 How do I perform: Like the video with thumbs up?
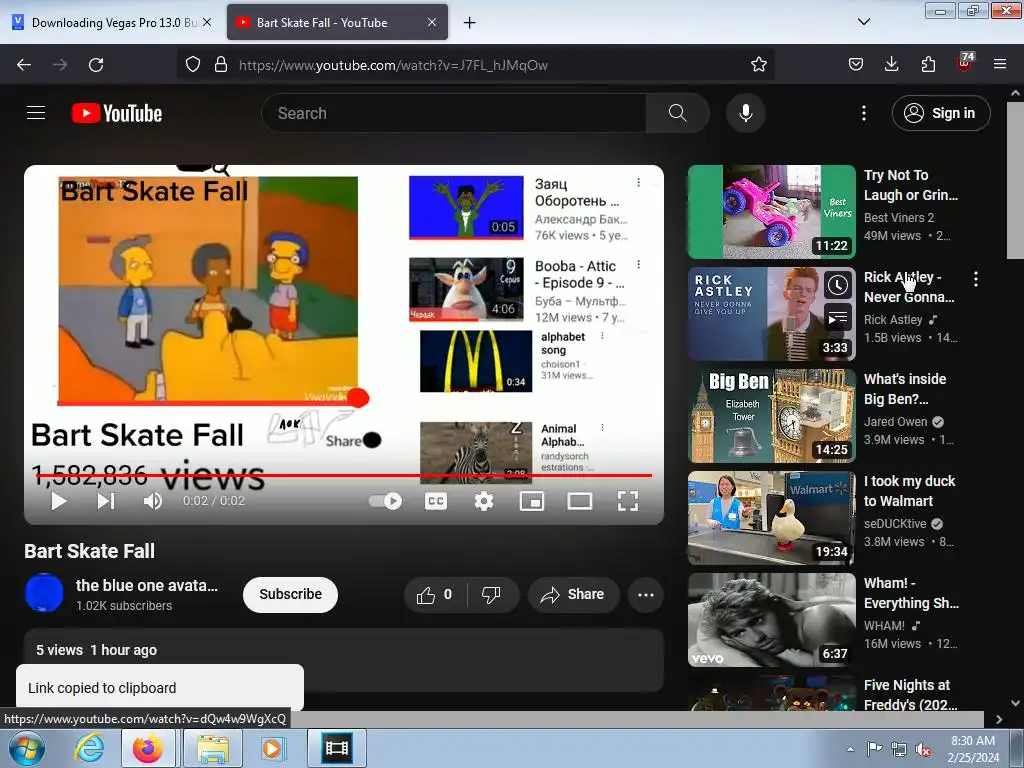[434, 594]
